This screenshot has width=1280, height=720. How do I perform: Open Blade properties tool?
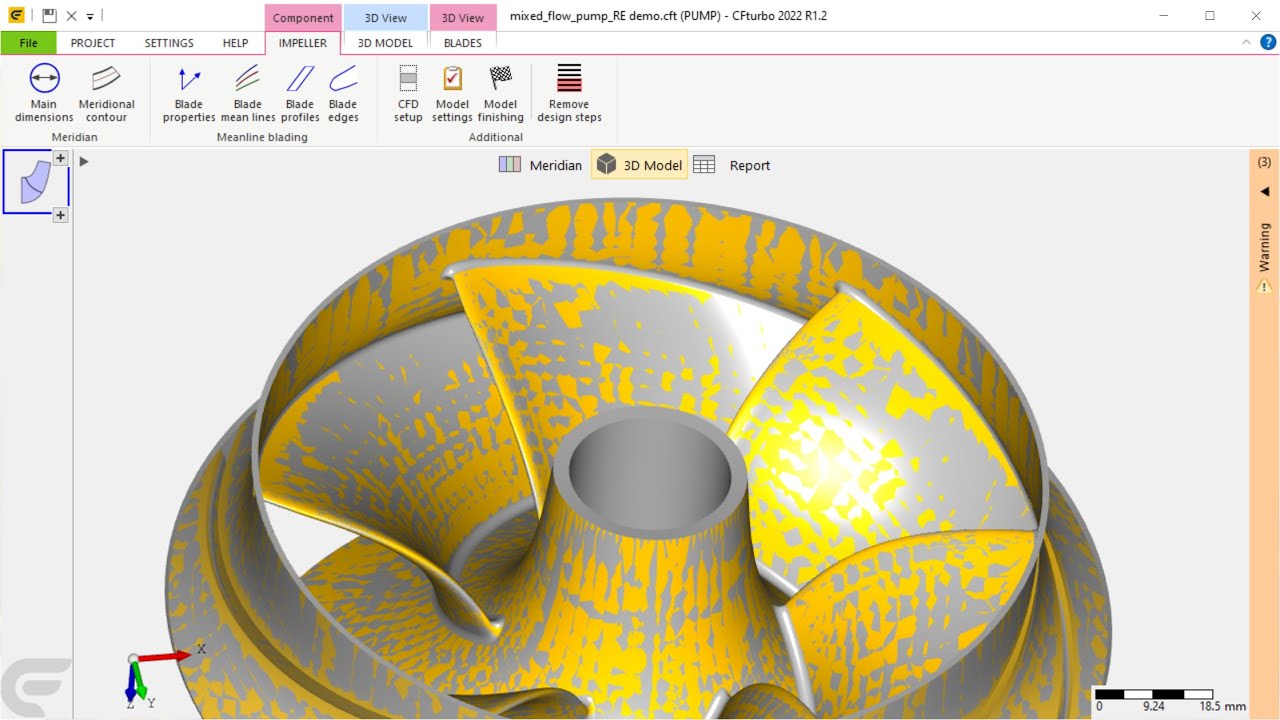click(189, 93)
